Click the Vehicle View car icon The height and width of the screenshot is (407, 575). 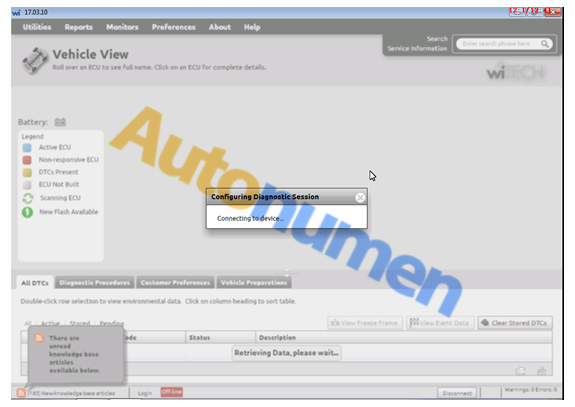point(35,60)
